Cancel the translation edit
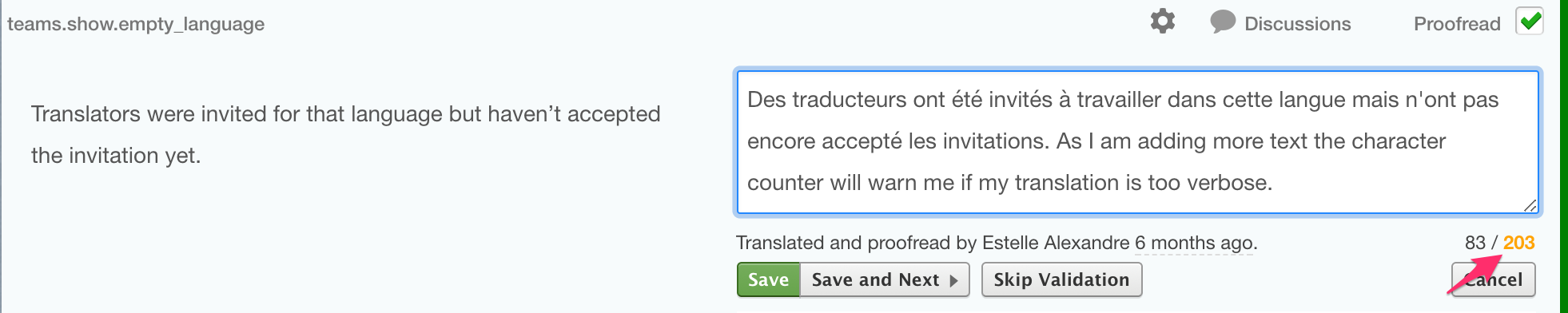The width and height of the screenshot is (1568, 313). 1493,279
